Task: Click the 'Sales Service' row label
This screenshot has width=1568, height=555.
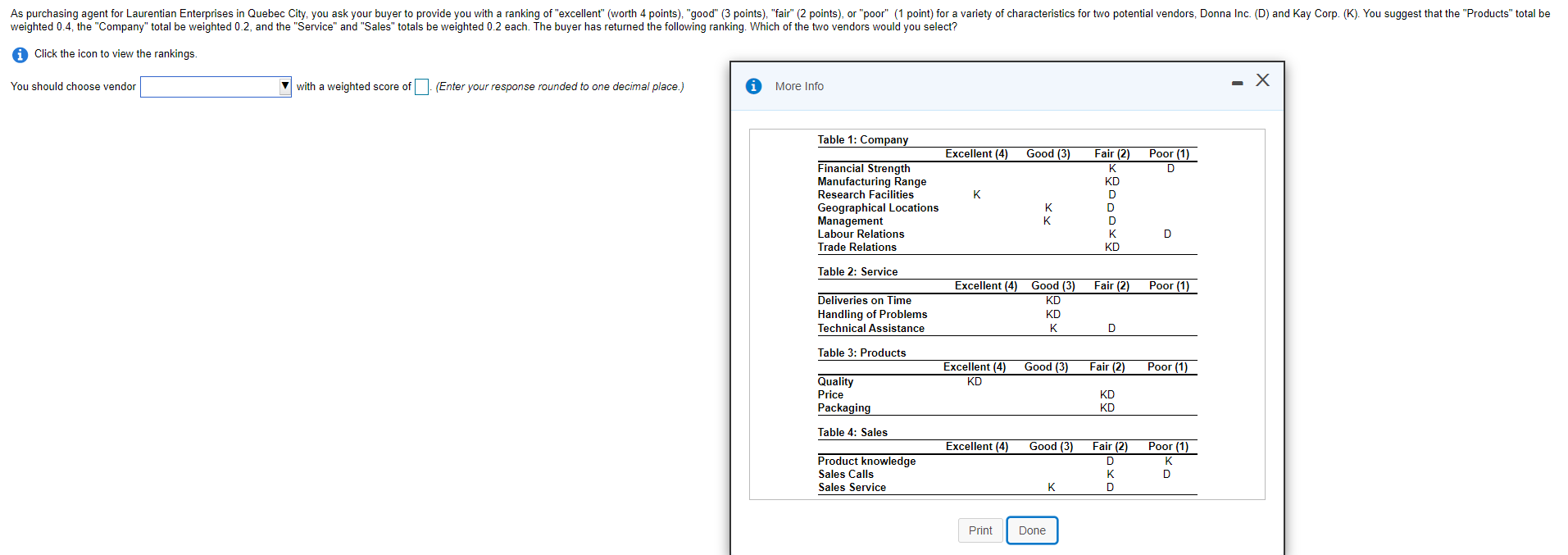Action: tap(852, 488)
